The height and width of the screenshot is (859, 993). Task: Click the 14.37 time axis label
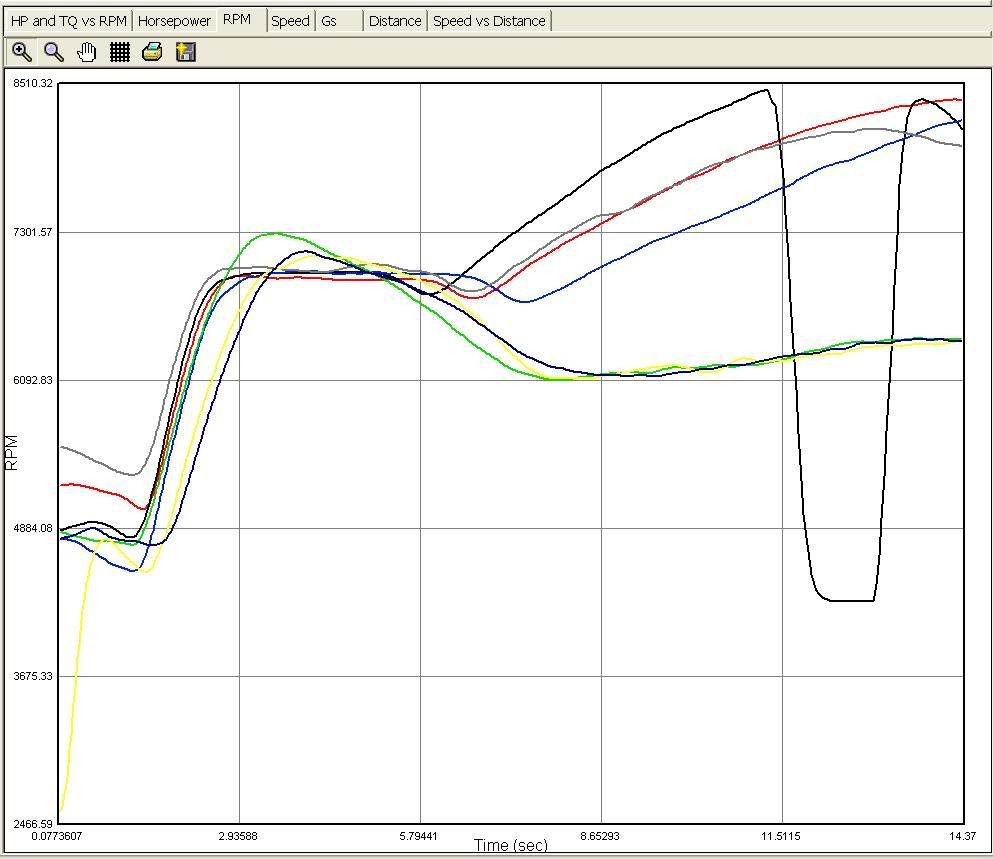pos(963,836)
